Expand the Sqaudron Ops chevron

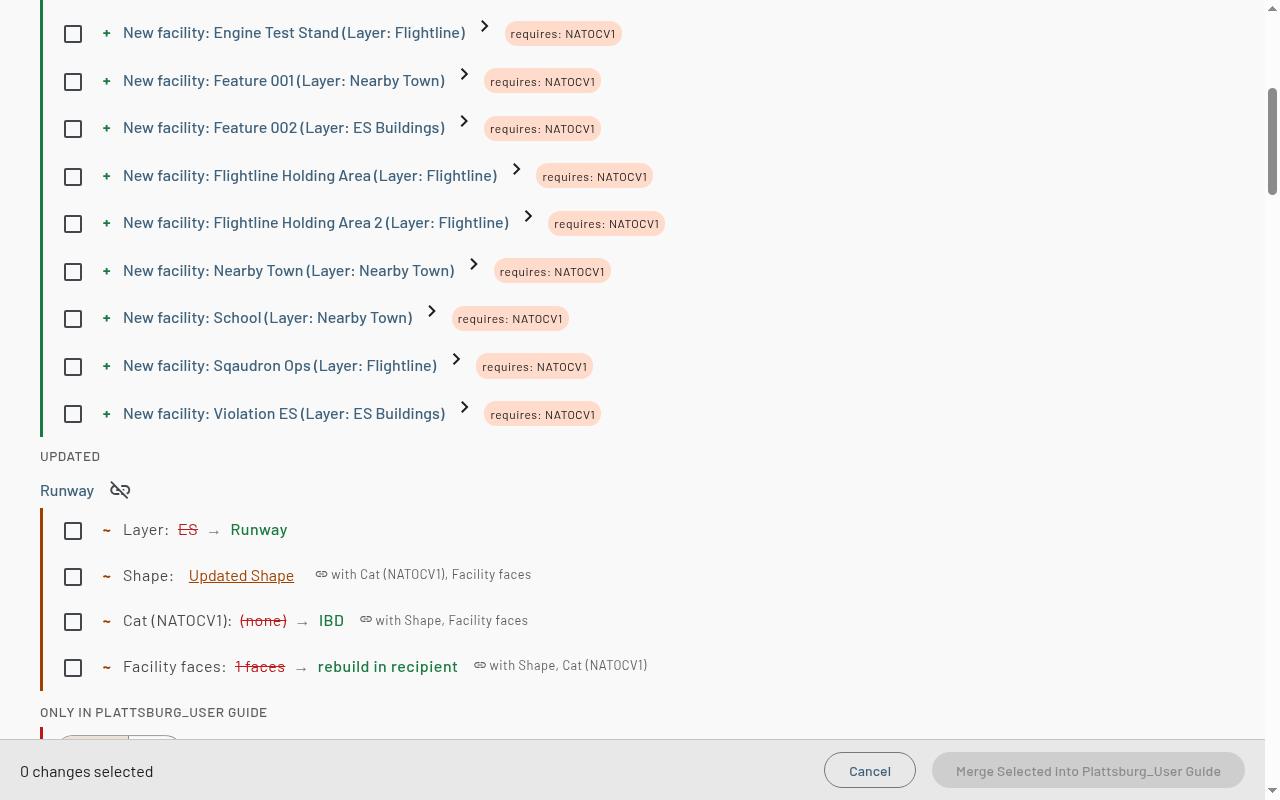456,359
